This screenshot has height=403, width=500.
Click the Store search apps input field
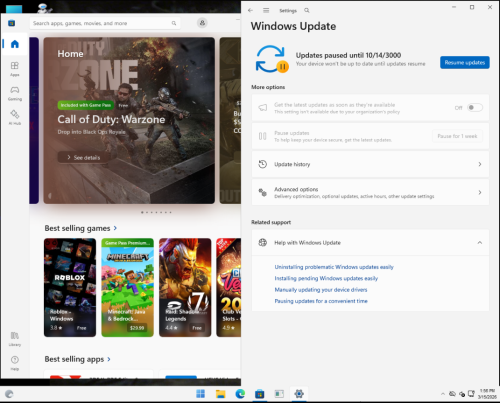pos(105,23)
